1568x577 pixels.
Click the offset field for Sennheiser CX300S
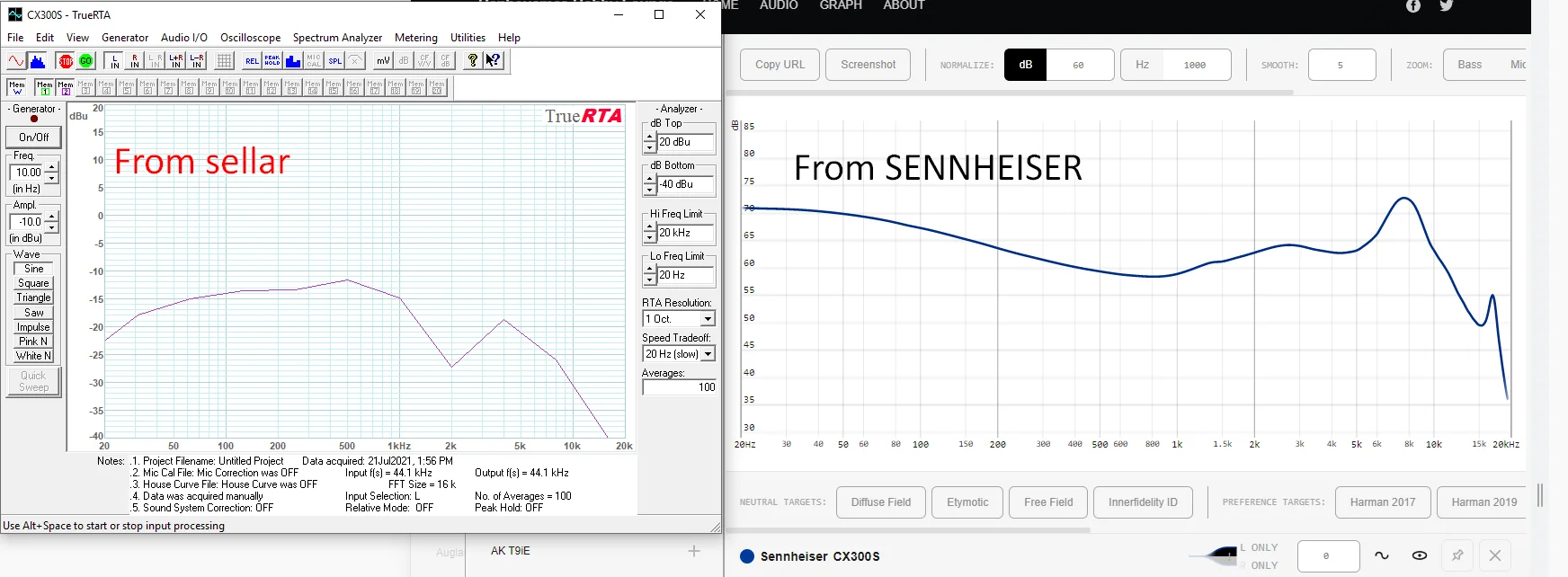point(1329,555)
